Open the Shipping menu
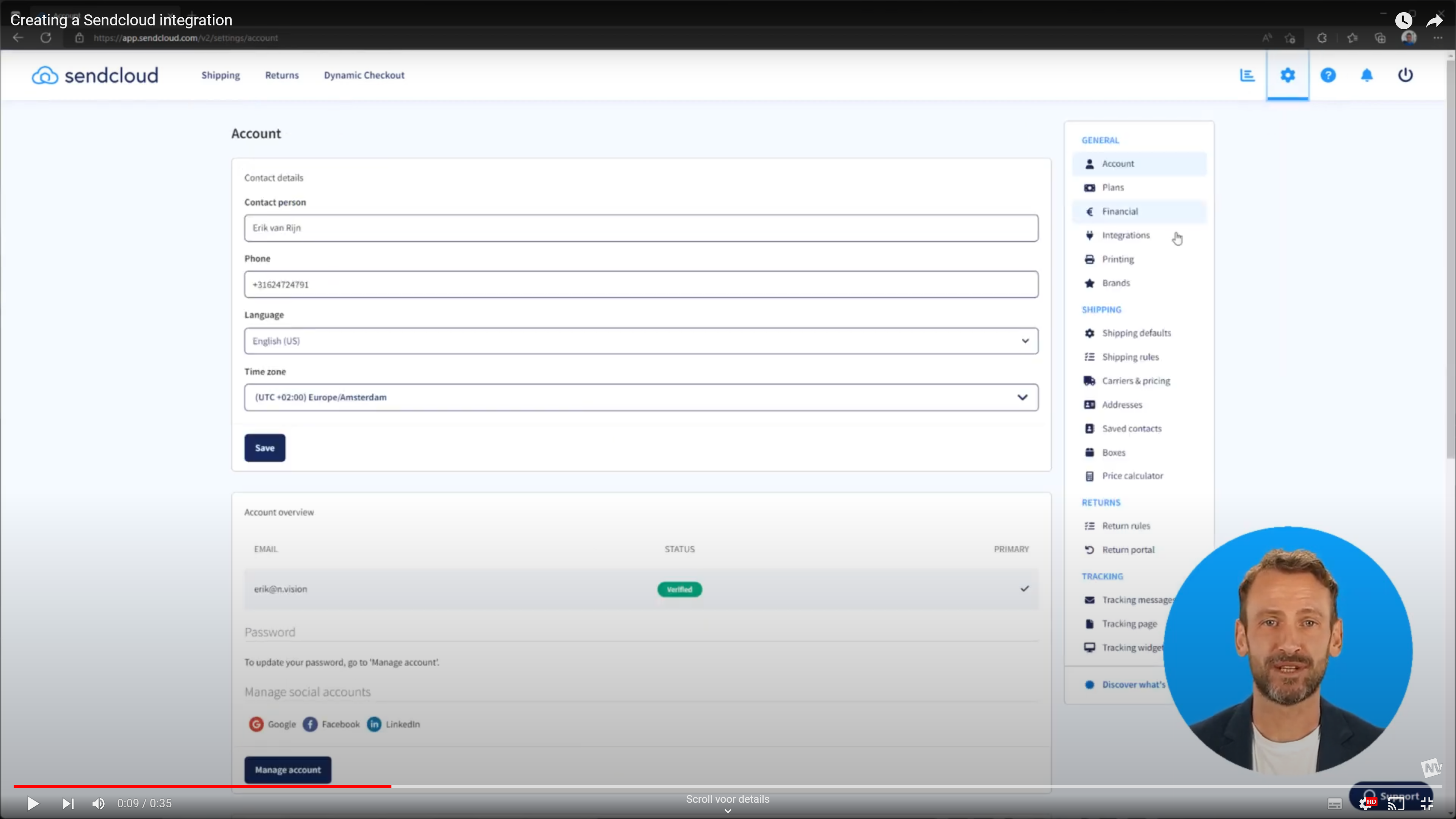The width and height of the screenshot is (1456, 819). [x=220, y=75]
